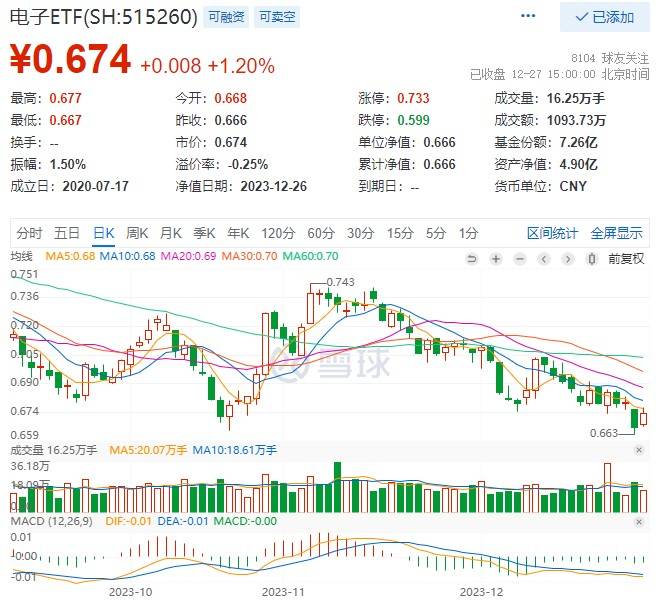The image size is (660, 602).
Task: Click the 2023-12 date axis label
Action: (x=481, y=592)
